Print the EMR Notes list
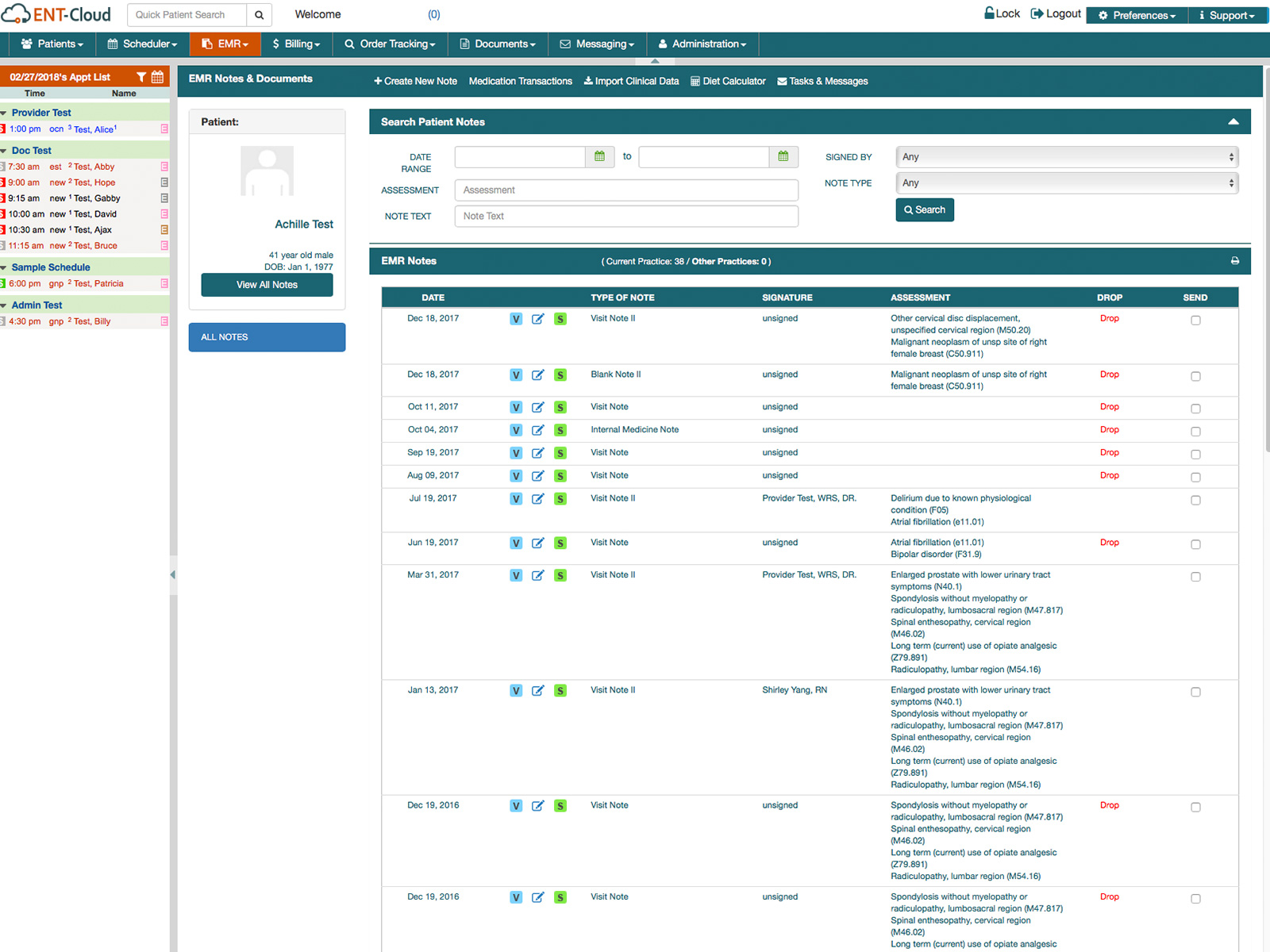 click(x=1234, y=260)
